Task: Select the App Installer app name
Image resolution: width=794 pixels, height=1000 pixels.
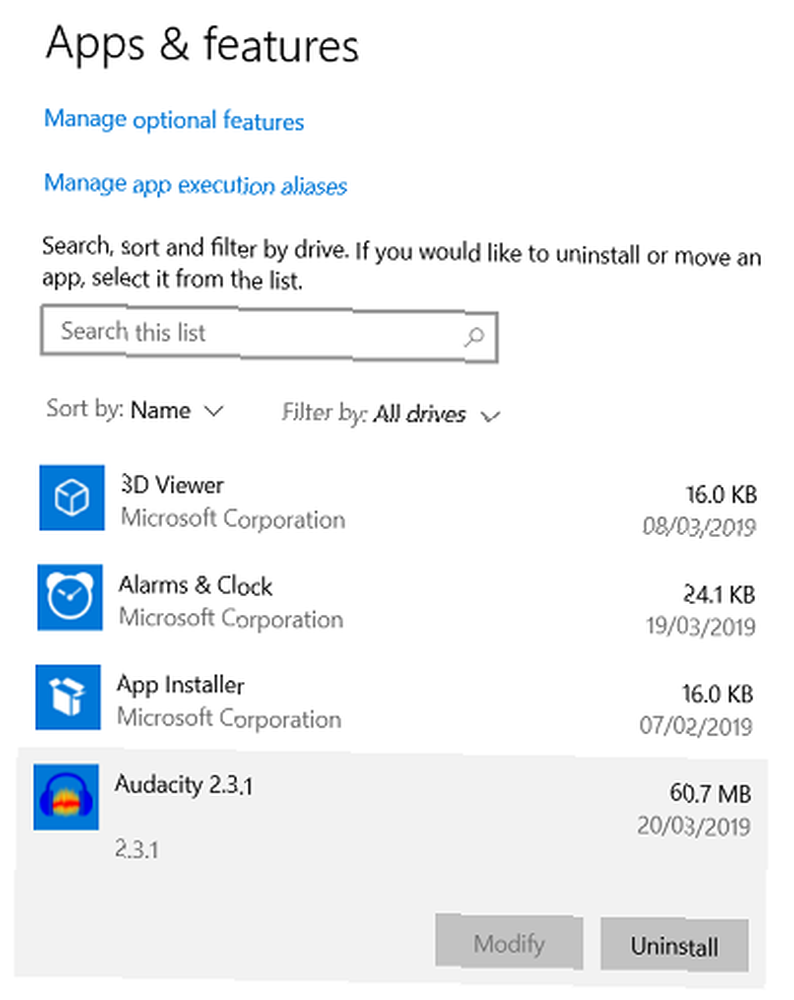Action: [180, 685]
